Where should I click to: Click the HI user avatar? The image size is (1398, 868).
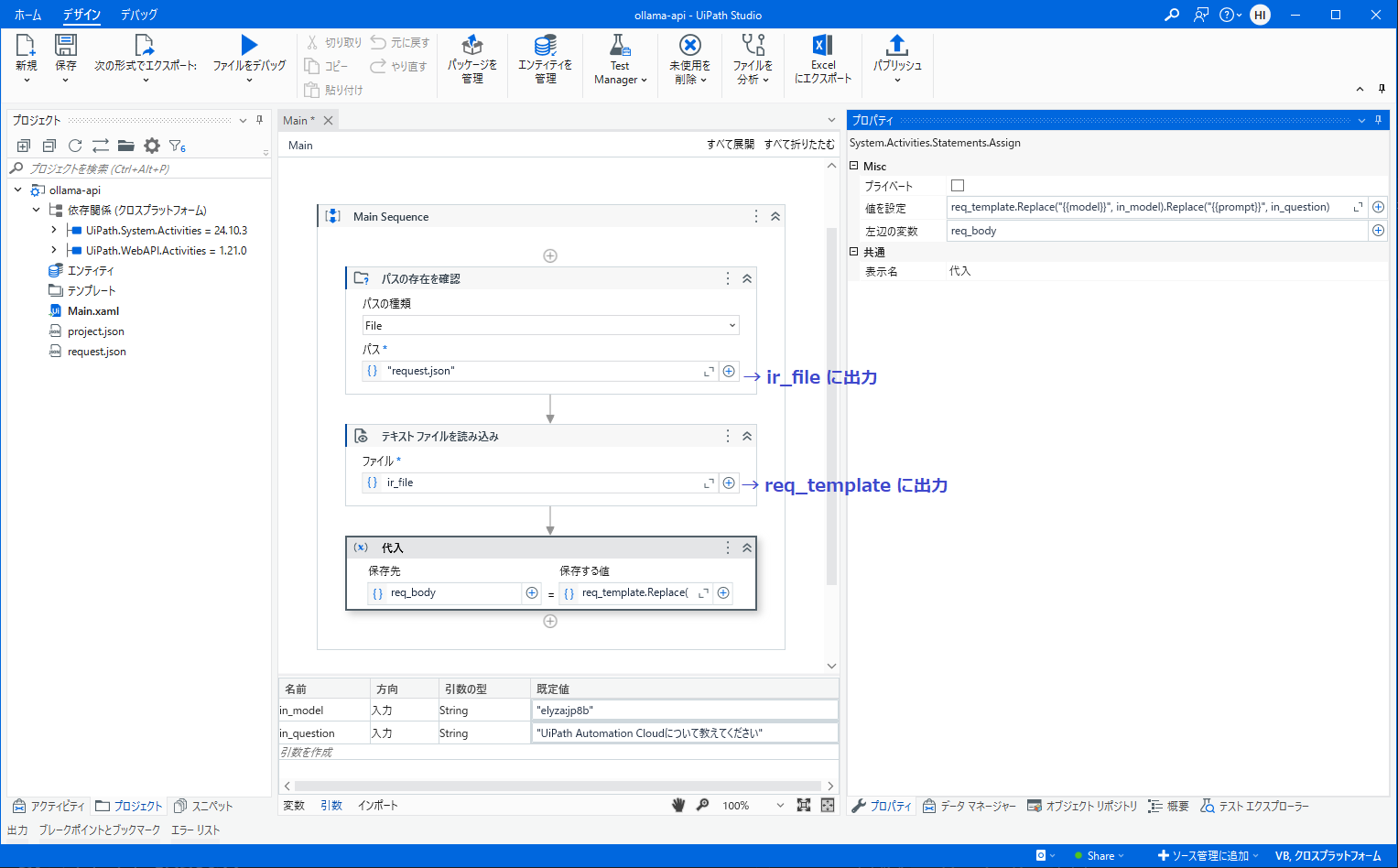pos(1260,15)
